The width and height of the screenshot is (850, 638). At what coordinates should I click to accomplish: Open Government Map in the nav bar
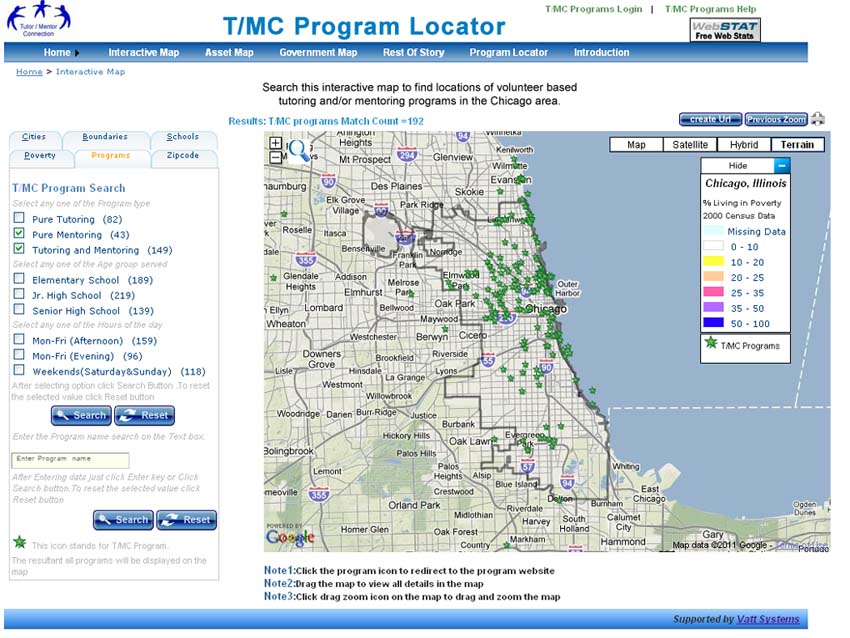[x=318, y=53]
